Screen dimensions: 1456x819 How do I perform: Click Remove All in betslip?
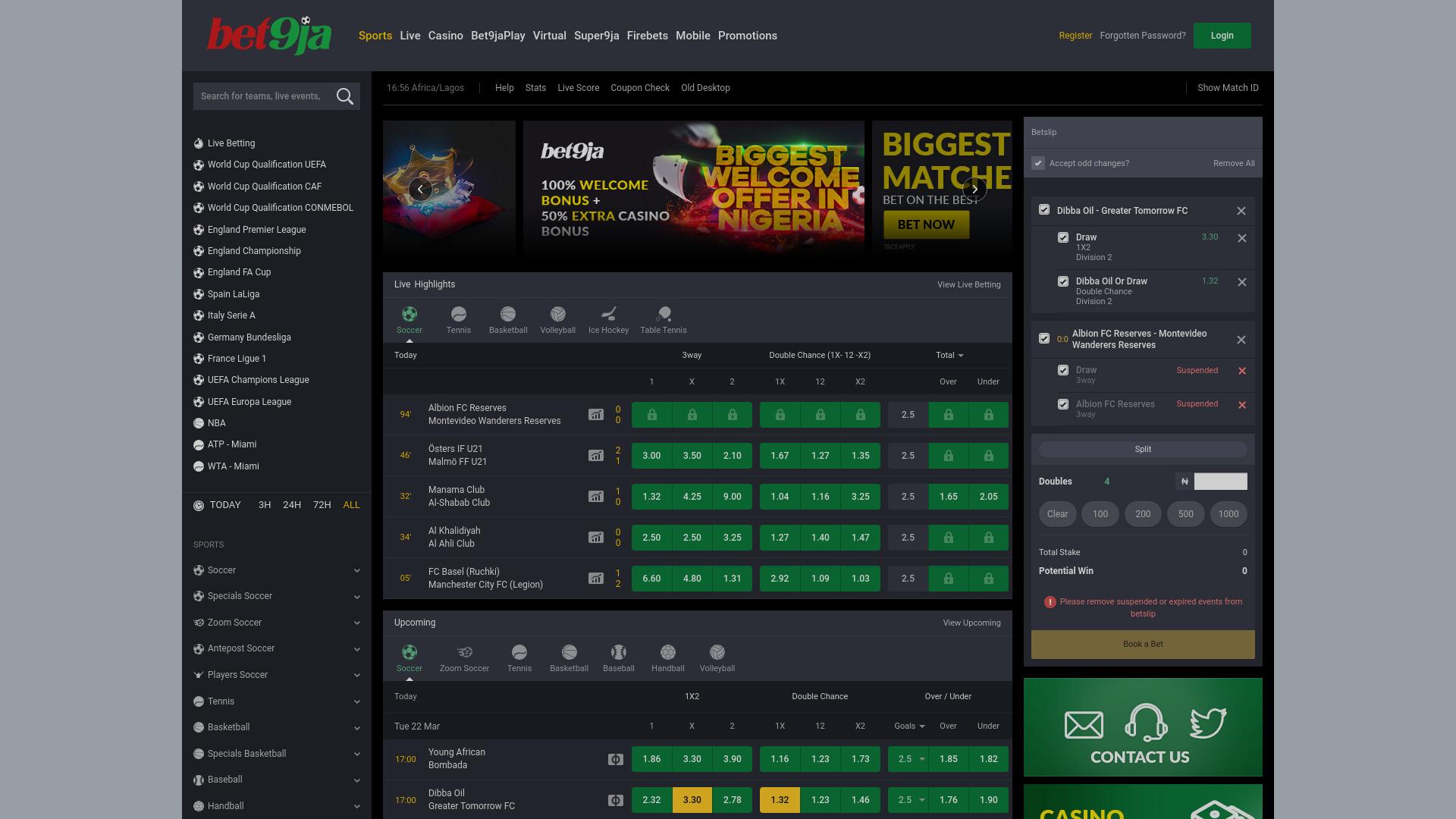(1234, 163)
